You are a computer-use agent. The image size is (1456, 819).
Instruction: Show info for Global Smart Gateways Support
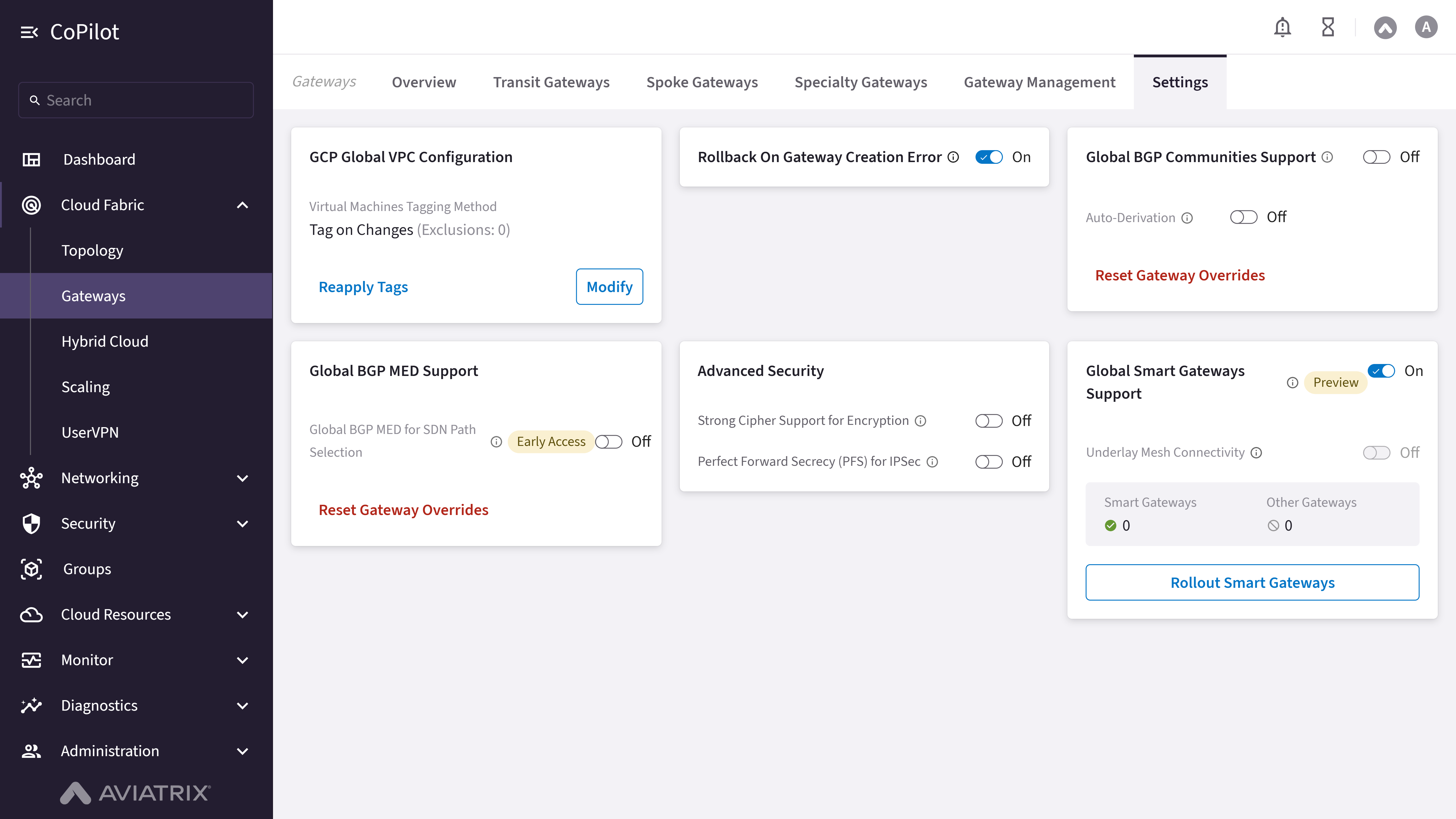(1293, 383)
